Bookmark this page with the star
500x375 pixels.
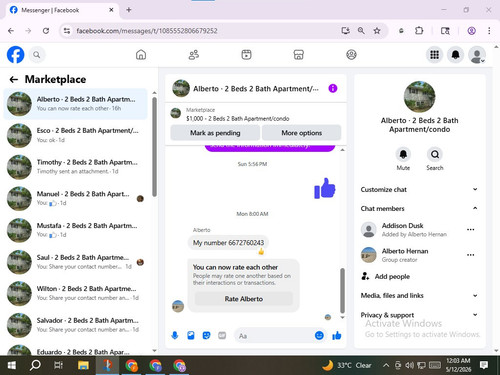click(377, 31)
